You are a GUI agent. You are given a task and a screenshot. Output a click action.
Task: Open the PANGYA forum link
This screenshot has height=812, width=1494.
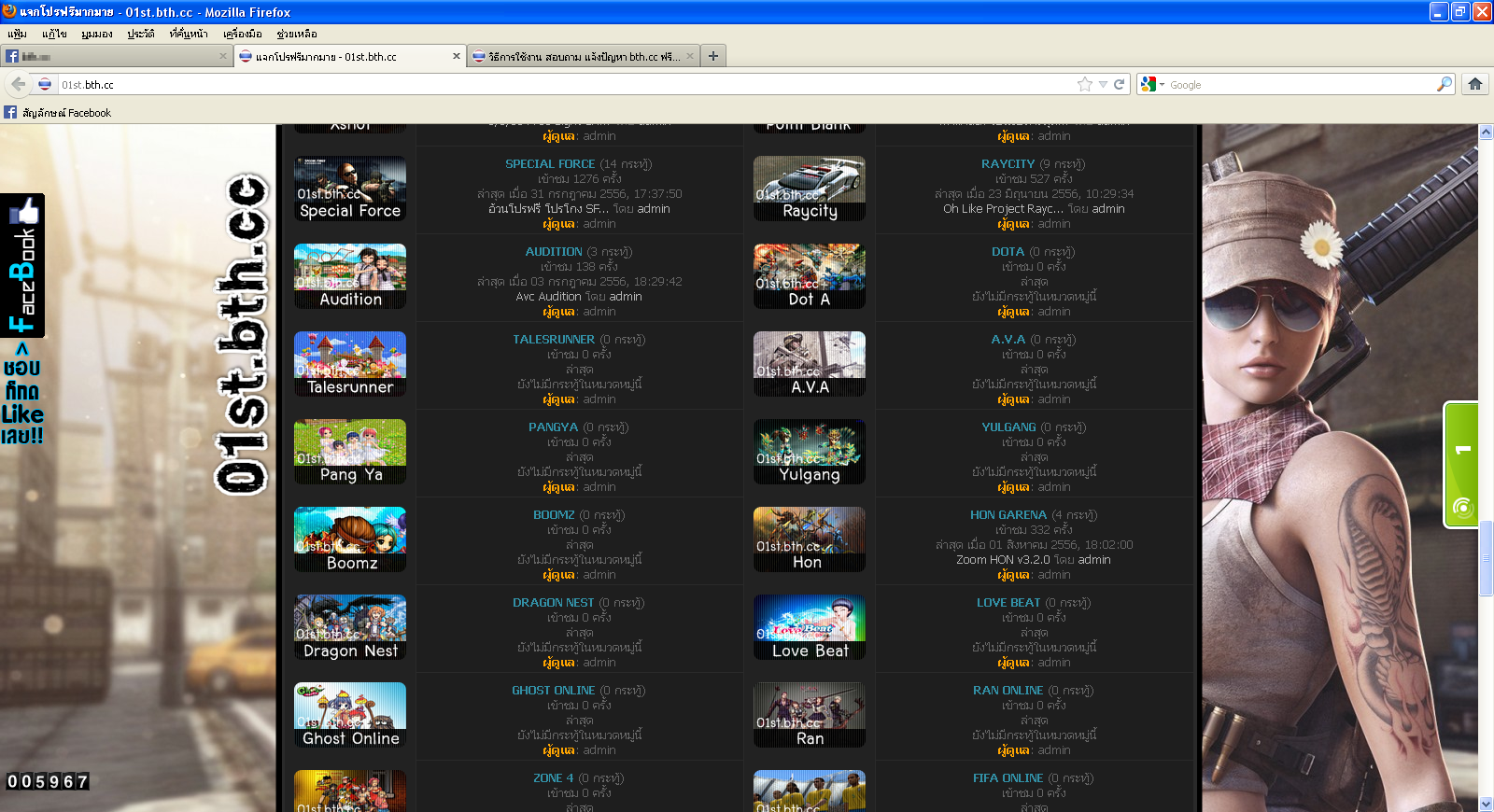pyautogui.click(x=554, y=427)
